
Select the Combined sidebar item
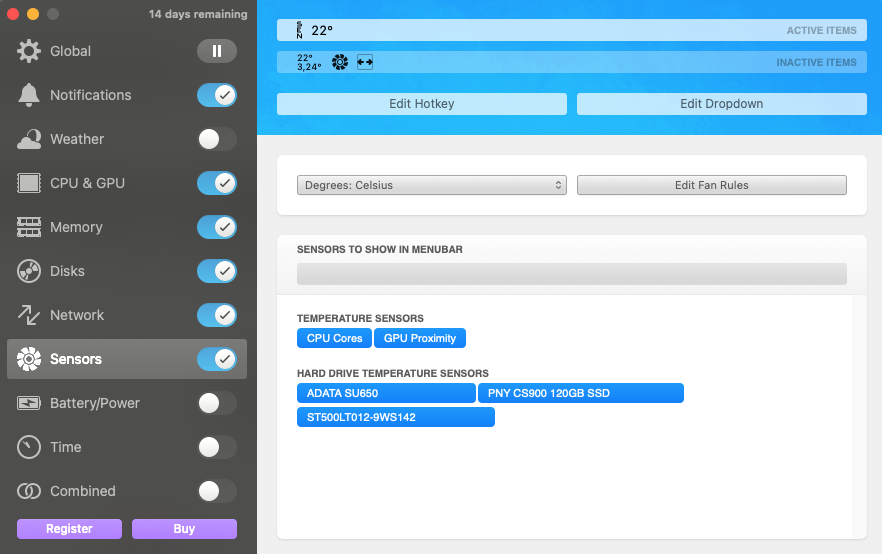83,491
